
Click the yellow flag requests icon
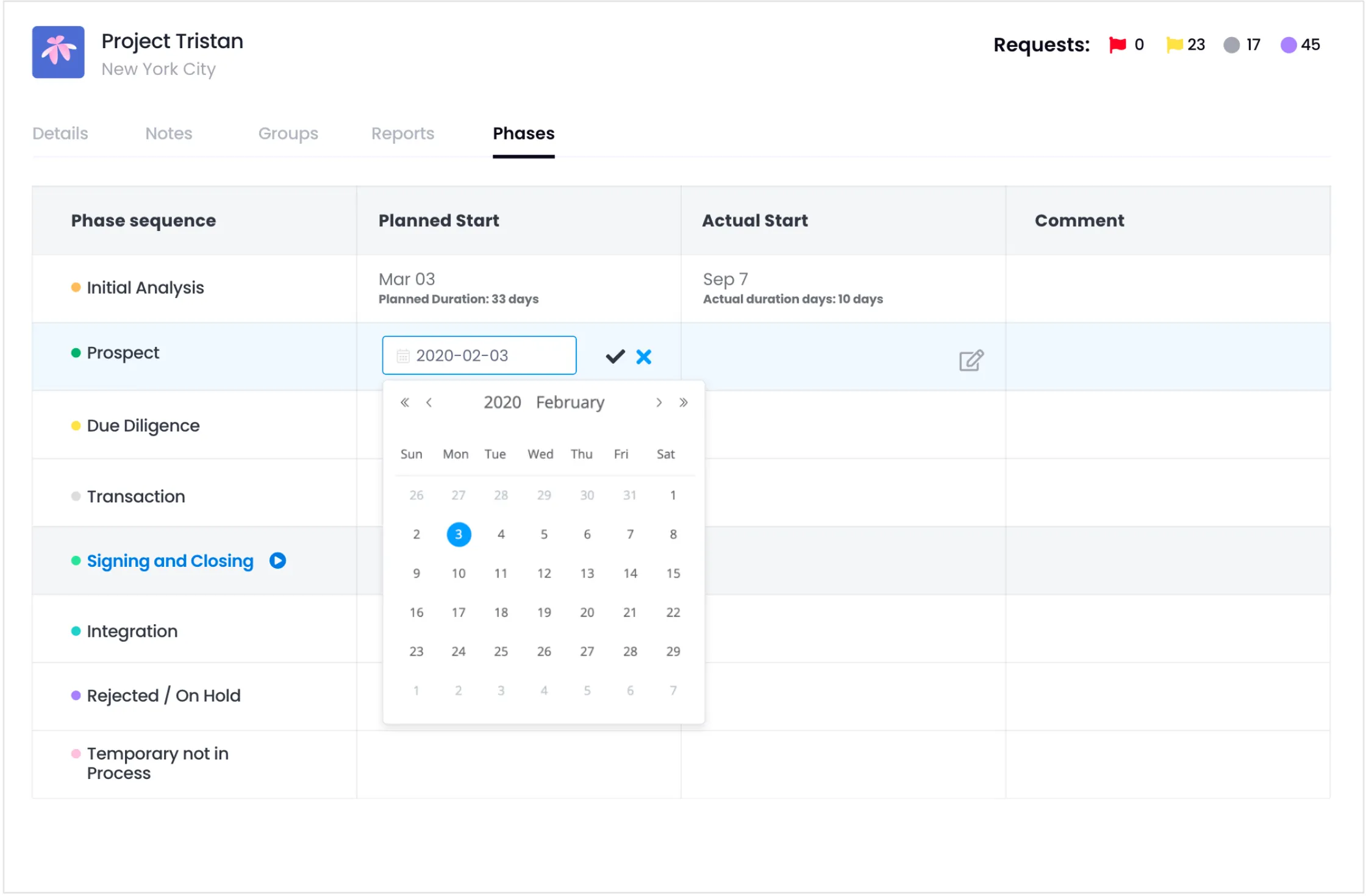tap(1174, 44)
